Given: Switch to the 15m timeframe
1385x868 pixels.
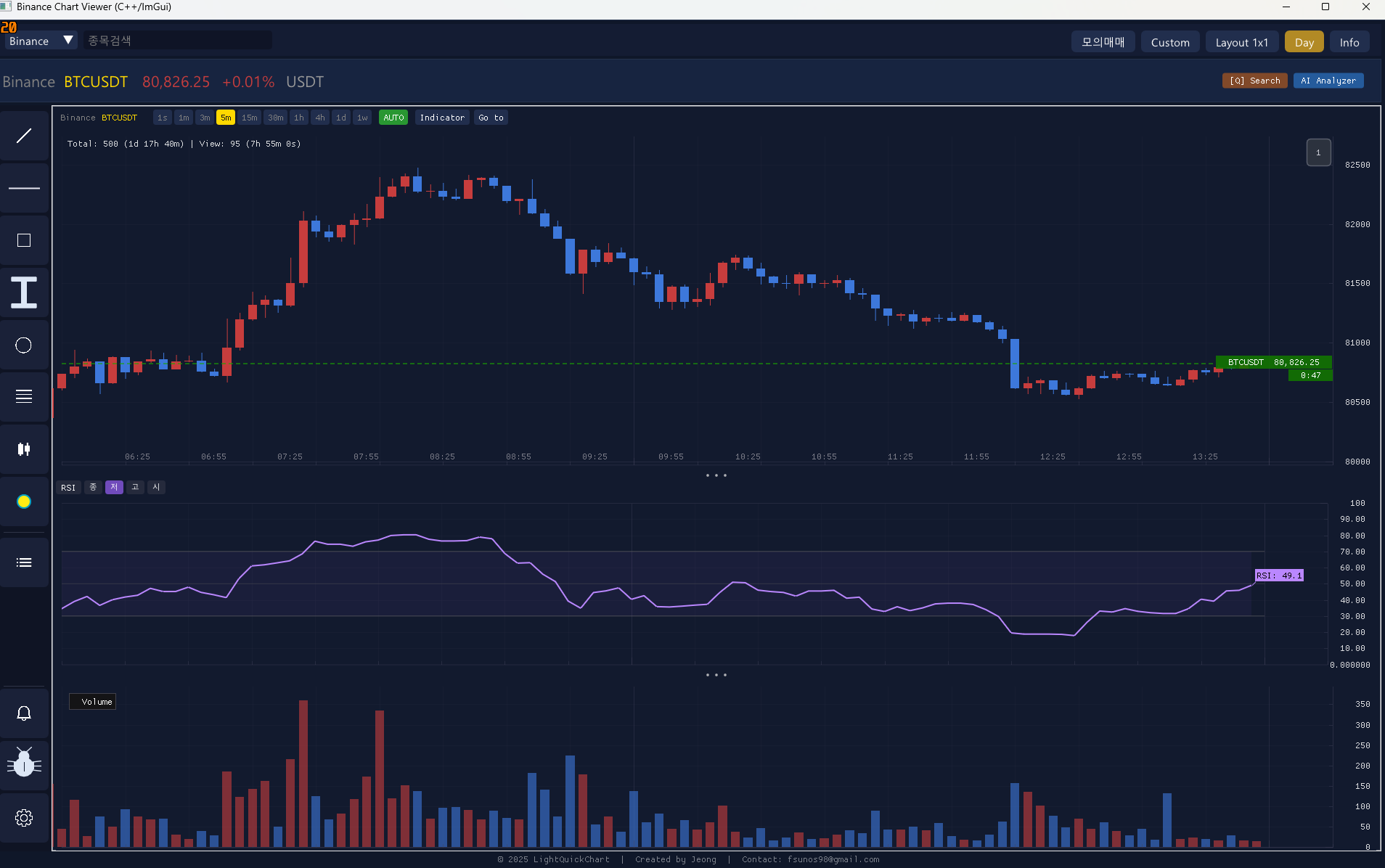Looking at the screenshot, I should click(249, 118).
